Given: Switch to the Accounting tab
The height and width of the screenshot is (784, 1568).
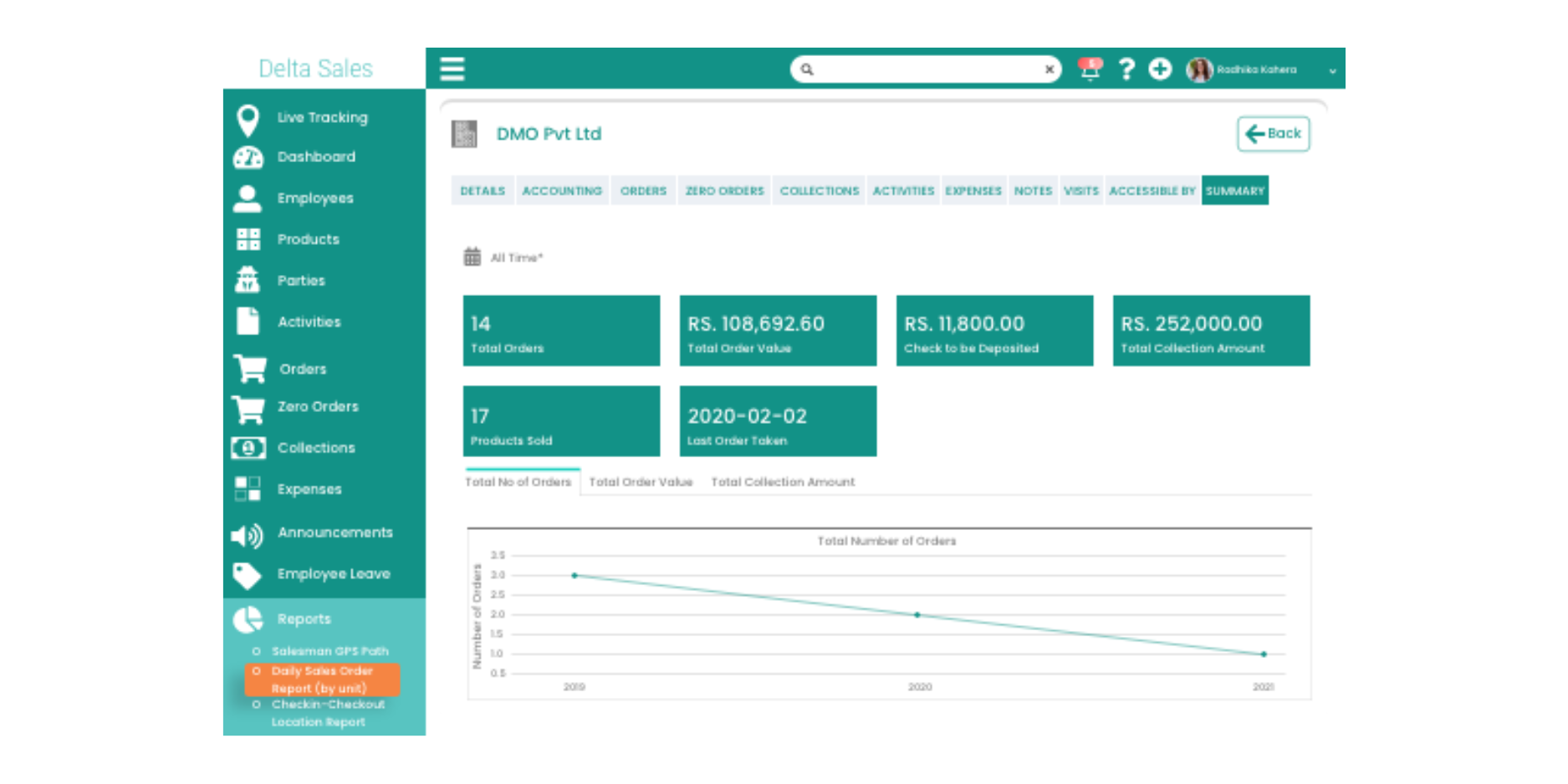Looking at the screenshot, I should (562, 191).
